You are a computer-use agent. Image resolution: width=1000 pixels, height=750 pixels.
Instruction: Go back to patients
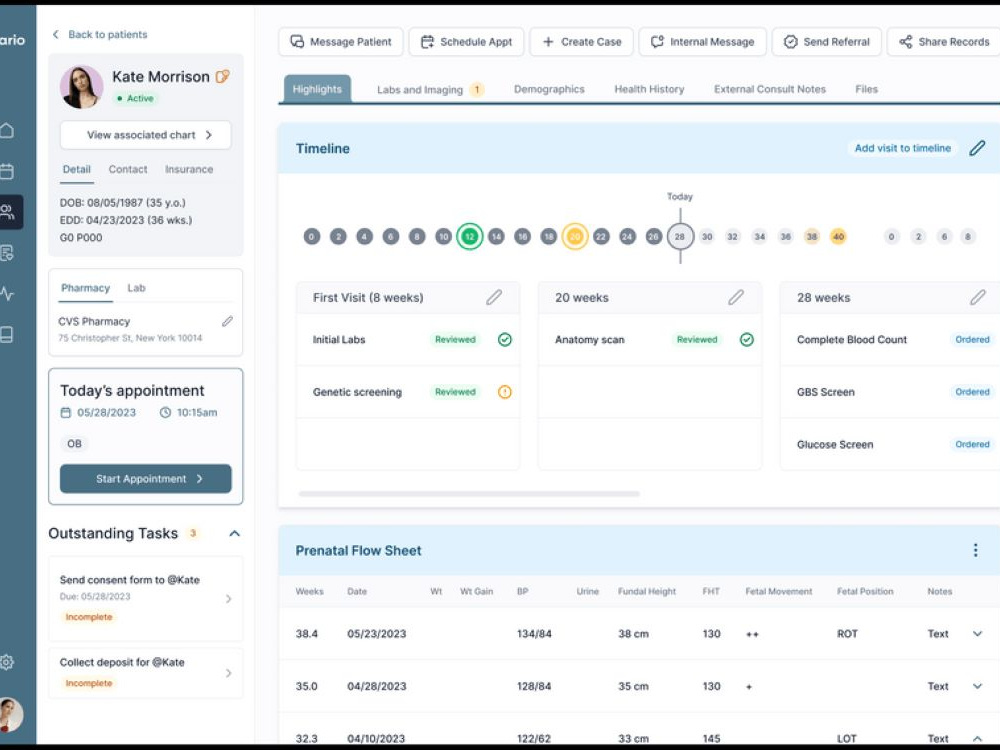point(100,34)
